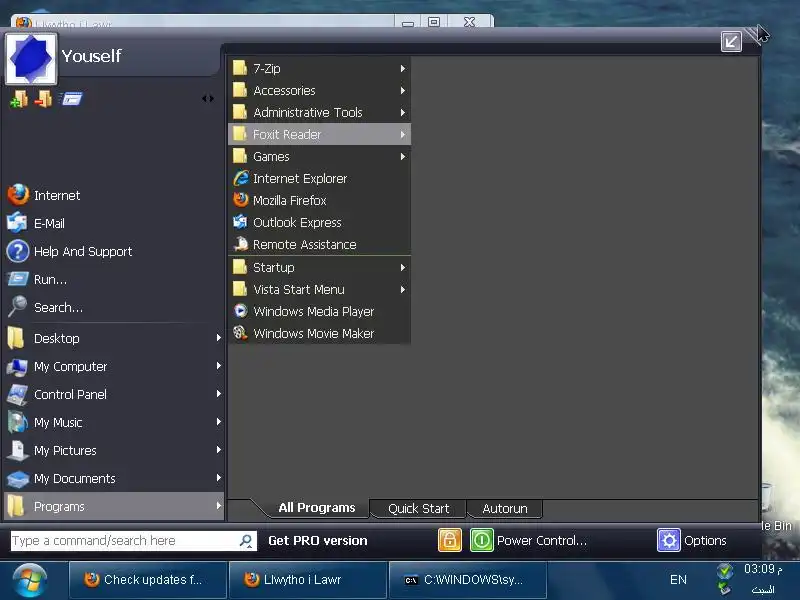Image resolution: width=800 pixels, height=600 pixels.
Task: Click the green power icon
Action: (481, 540)
